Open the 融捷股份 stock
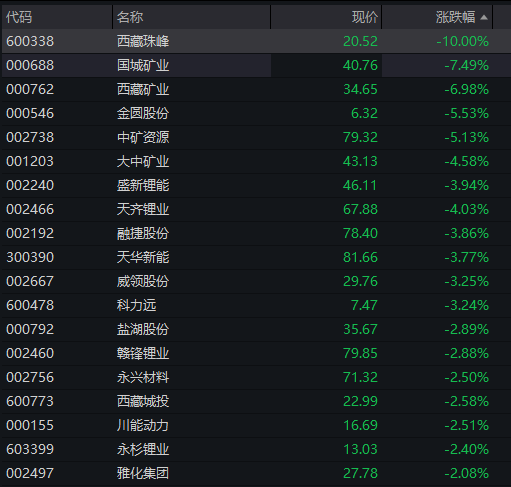The image size is (511, 487). pyautogui.click(x=143, y=233)
